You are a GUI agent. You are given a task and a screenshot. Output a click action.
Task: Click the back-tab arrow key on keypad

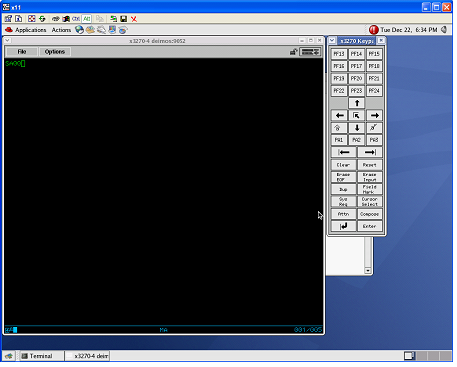point(344,152)
